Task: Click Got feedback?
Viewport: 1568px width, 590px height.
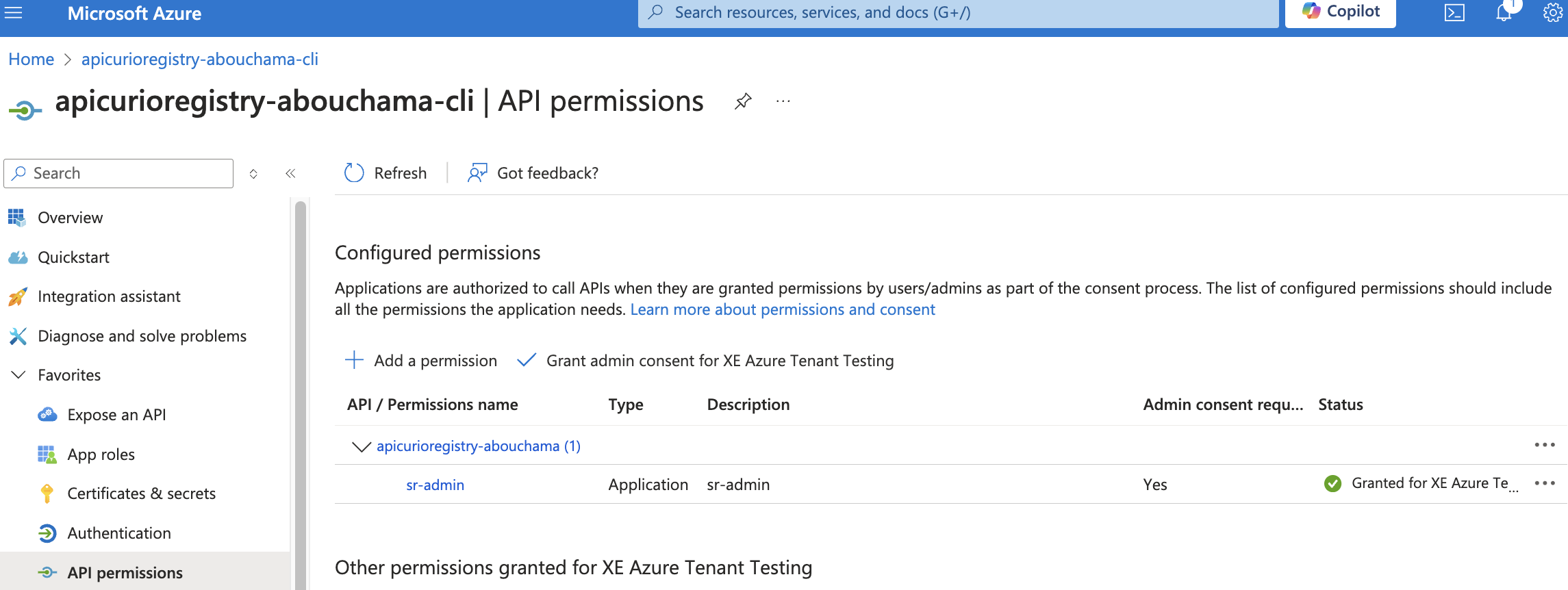Action: (x=533, y=173)
